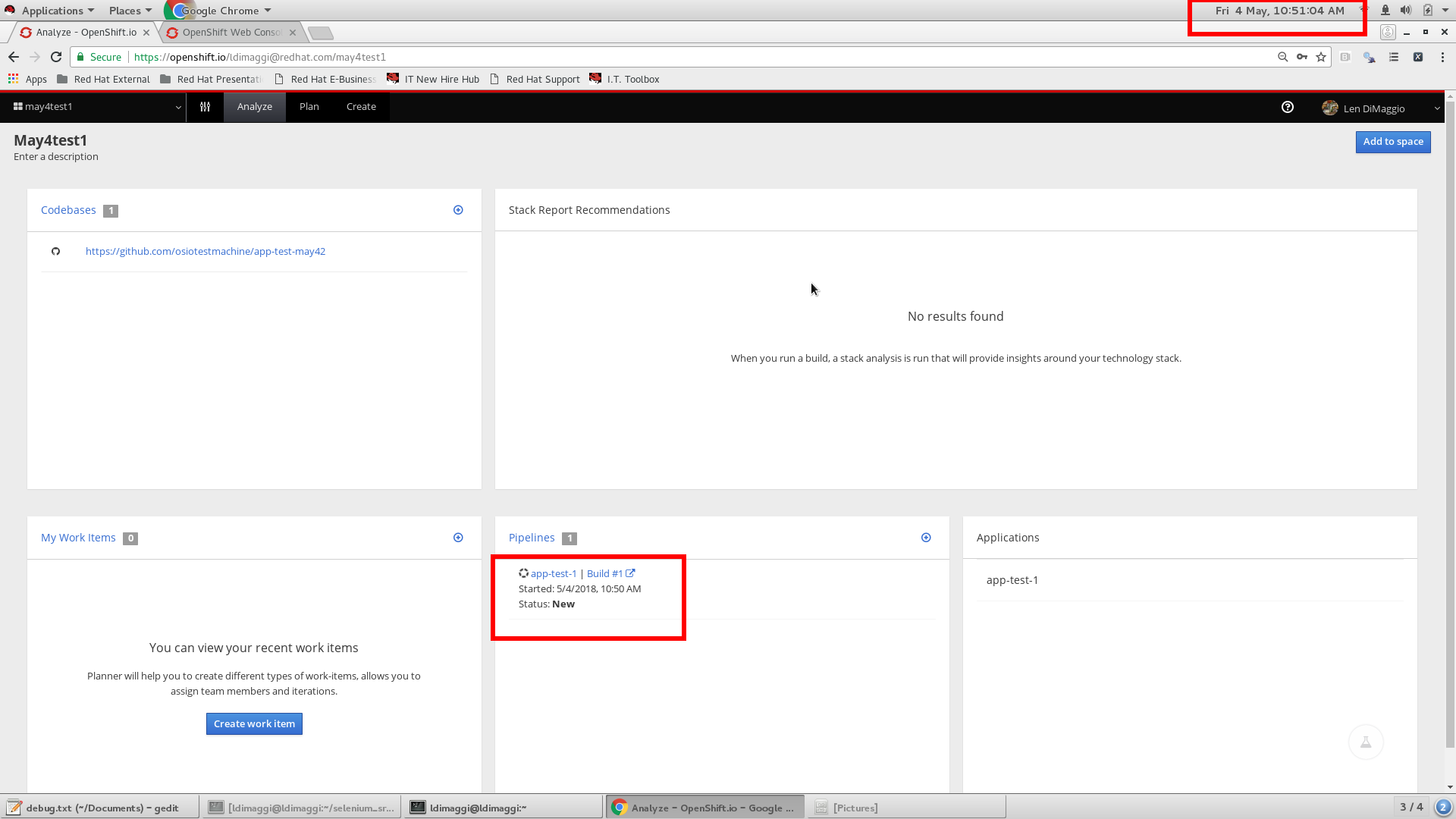
Task: Click the git icon beside the codebase URL
Action: tap(56, 251)
